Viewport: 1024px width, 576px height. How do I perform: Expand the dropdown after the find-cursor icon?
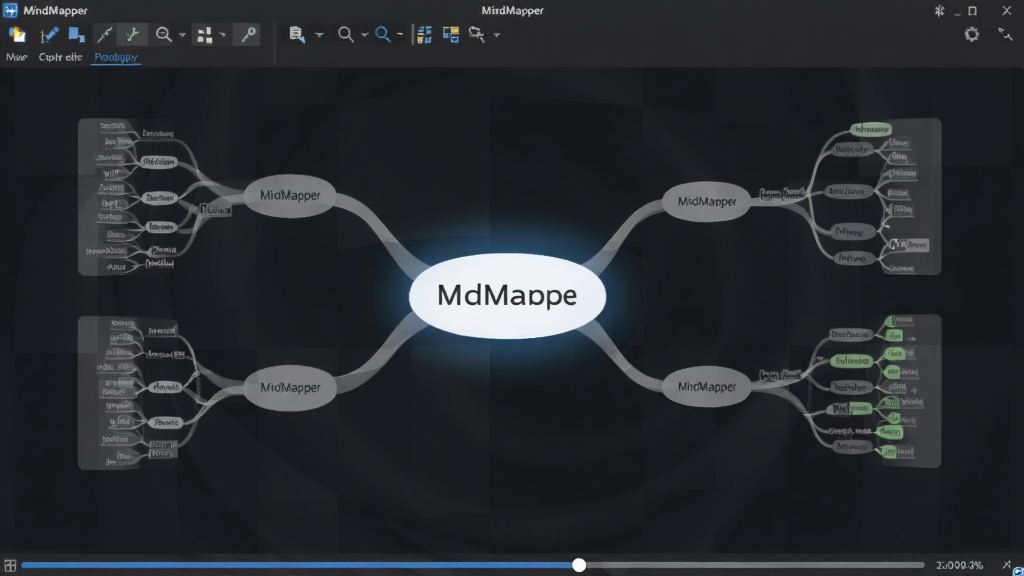(496, 35)
